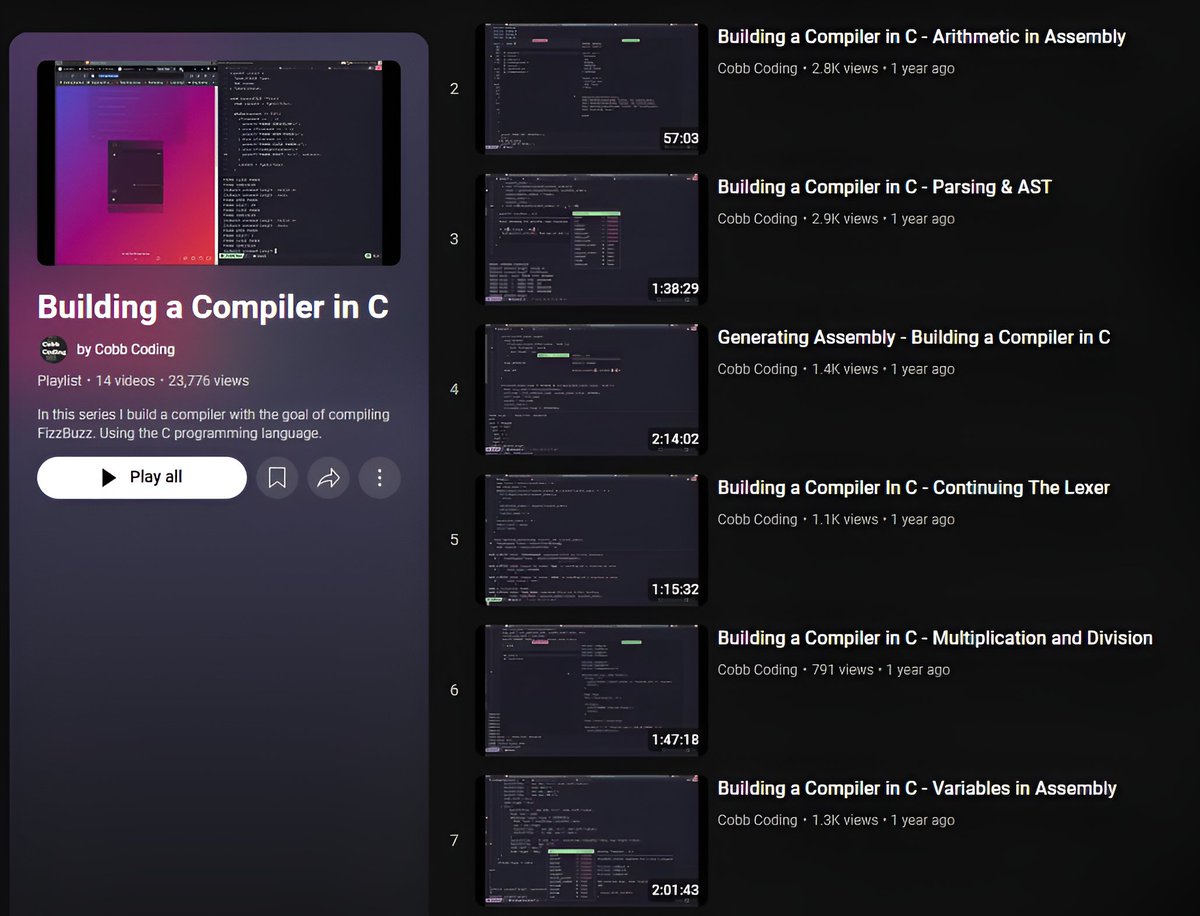Open thumbnail of Arithmetic in Assembly video
Viewport: 1200px width, 916px height.
pos(591,89)
